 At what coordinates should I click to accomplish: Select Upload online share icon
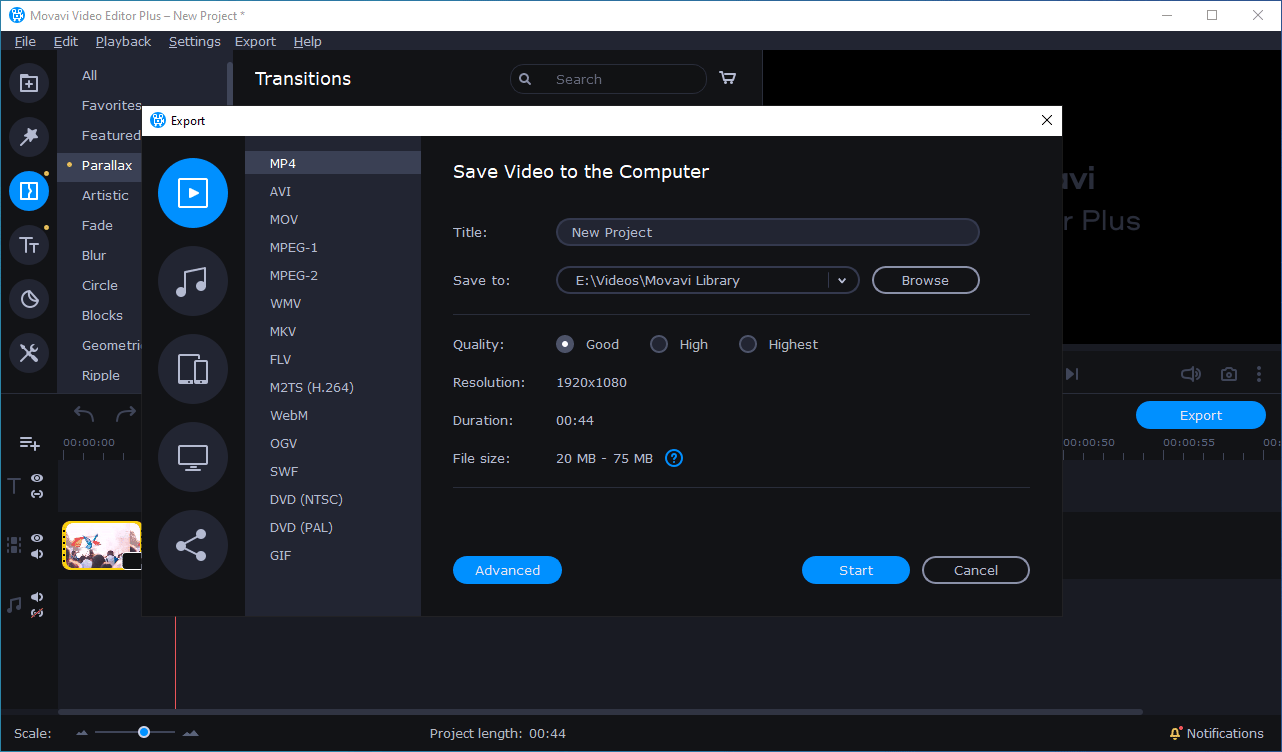tap(193, 545)
